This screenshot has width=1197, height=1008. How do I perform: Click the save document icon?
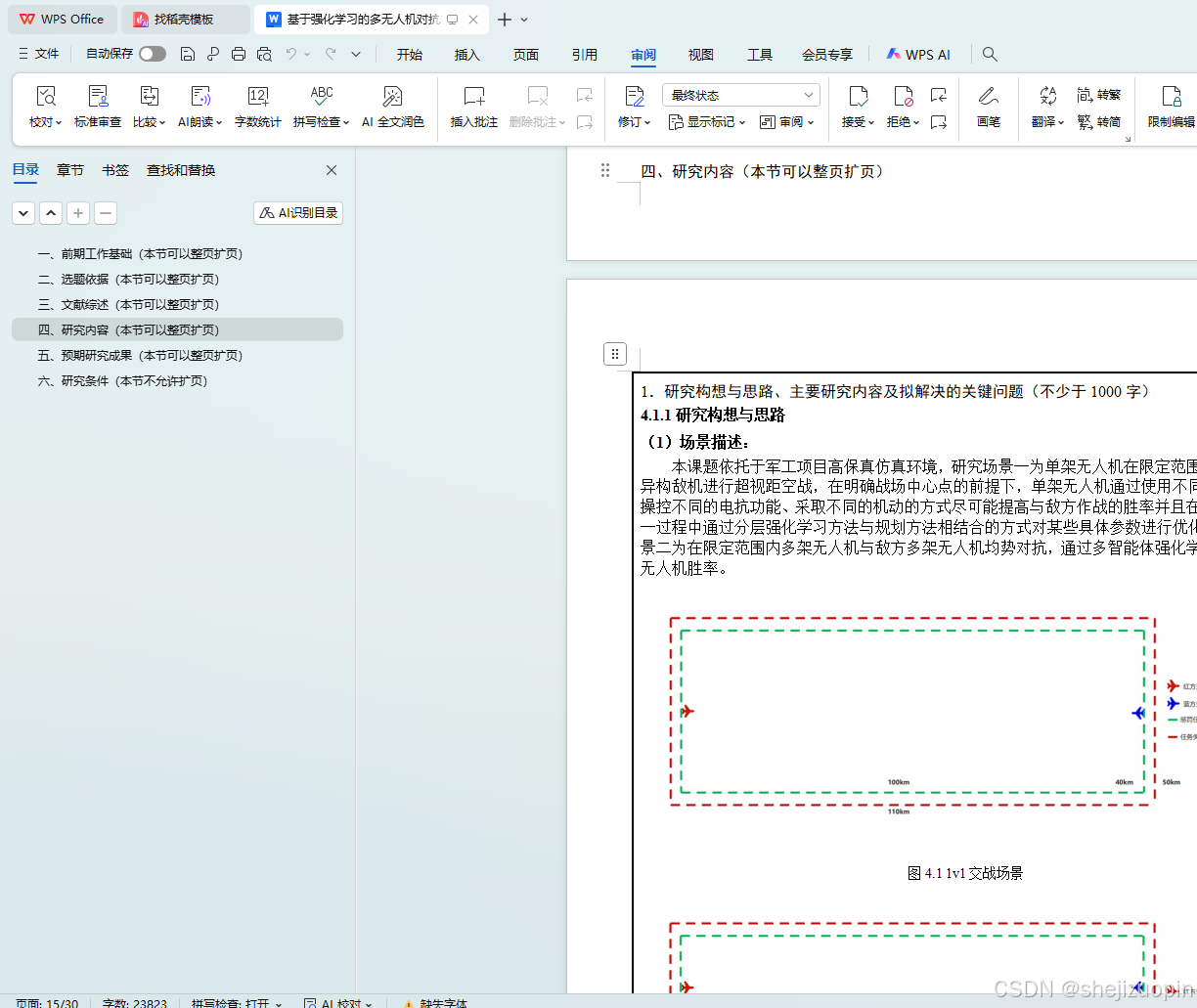pos(188,54)
